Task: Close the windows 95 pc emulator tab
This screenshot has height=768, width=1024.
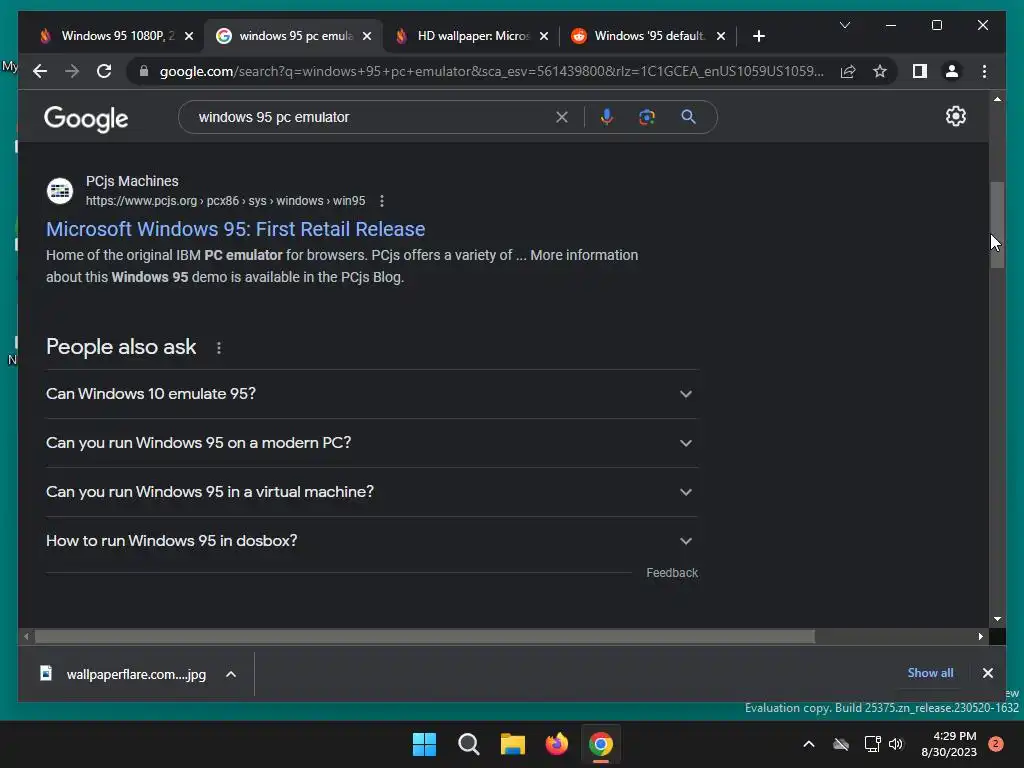Action: click(x=367, y=37)
